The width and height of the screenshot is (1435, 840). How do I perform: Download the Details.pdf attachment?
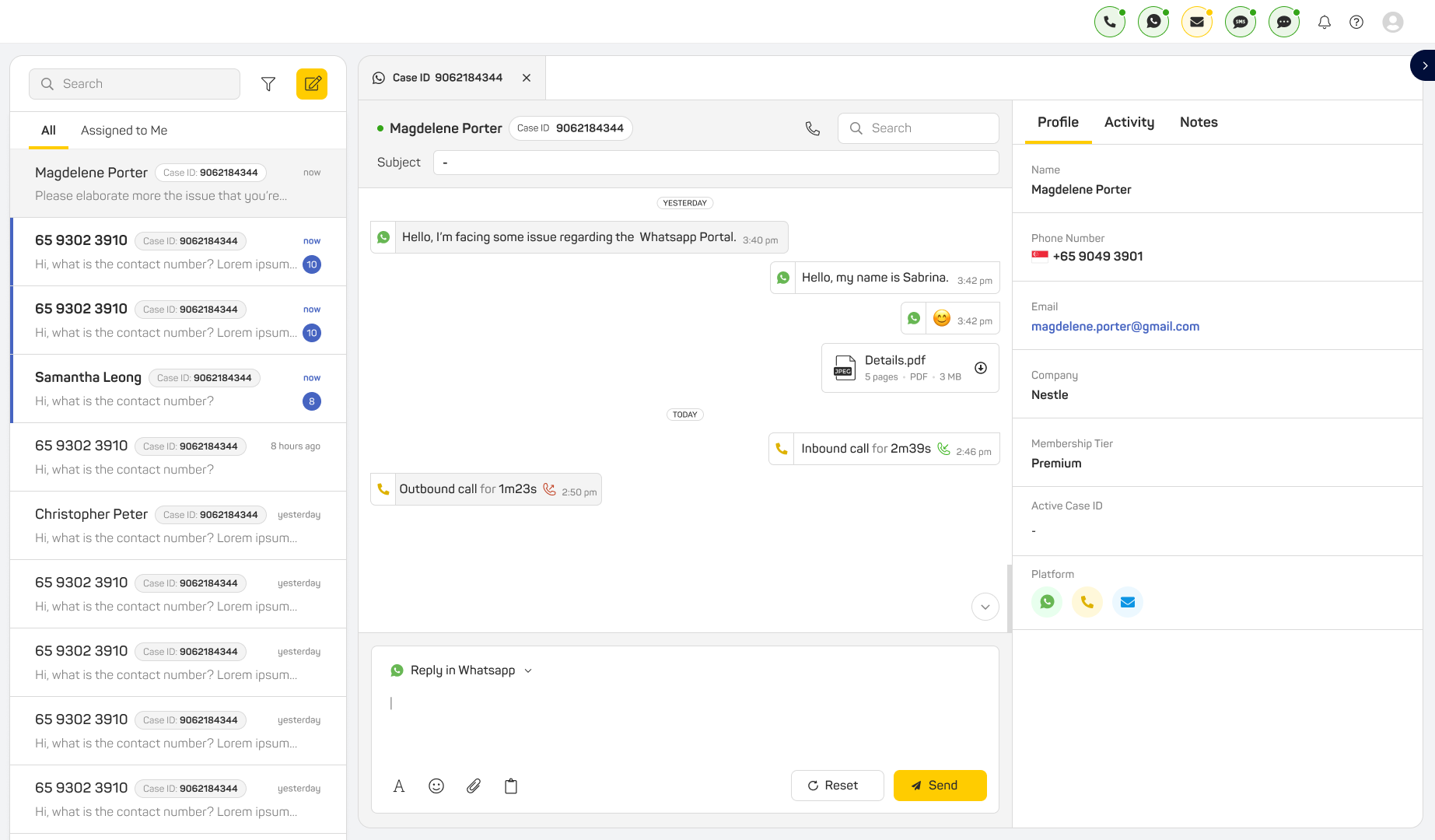(981, 368)
